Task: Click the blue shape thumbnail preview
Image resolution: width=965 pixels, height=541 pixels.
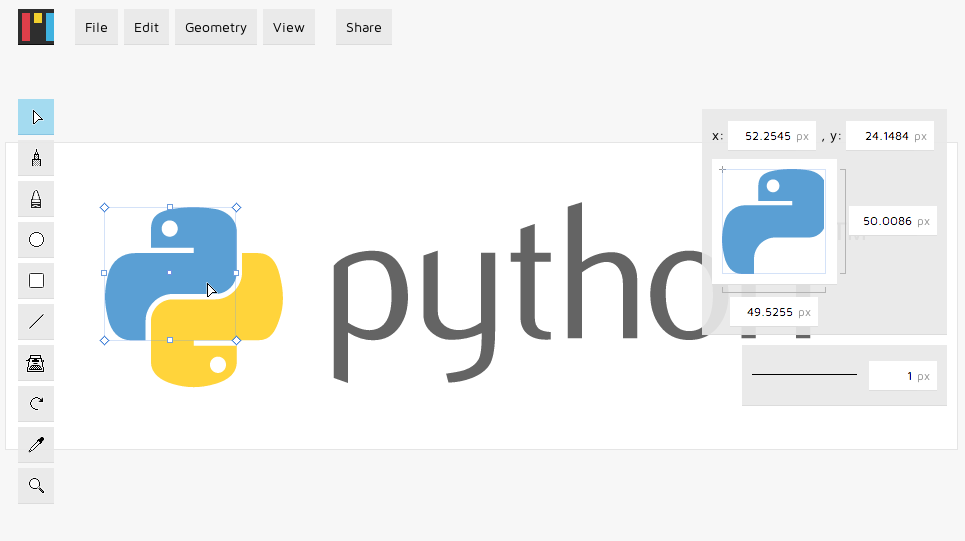Action: point(773,221)
